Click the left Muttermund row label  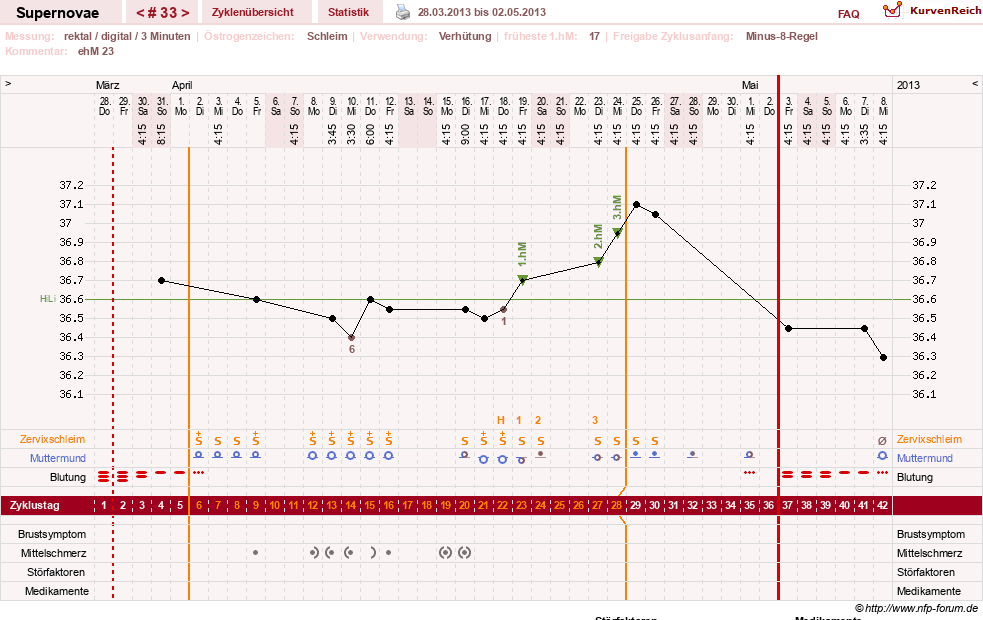coord(58,458)
